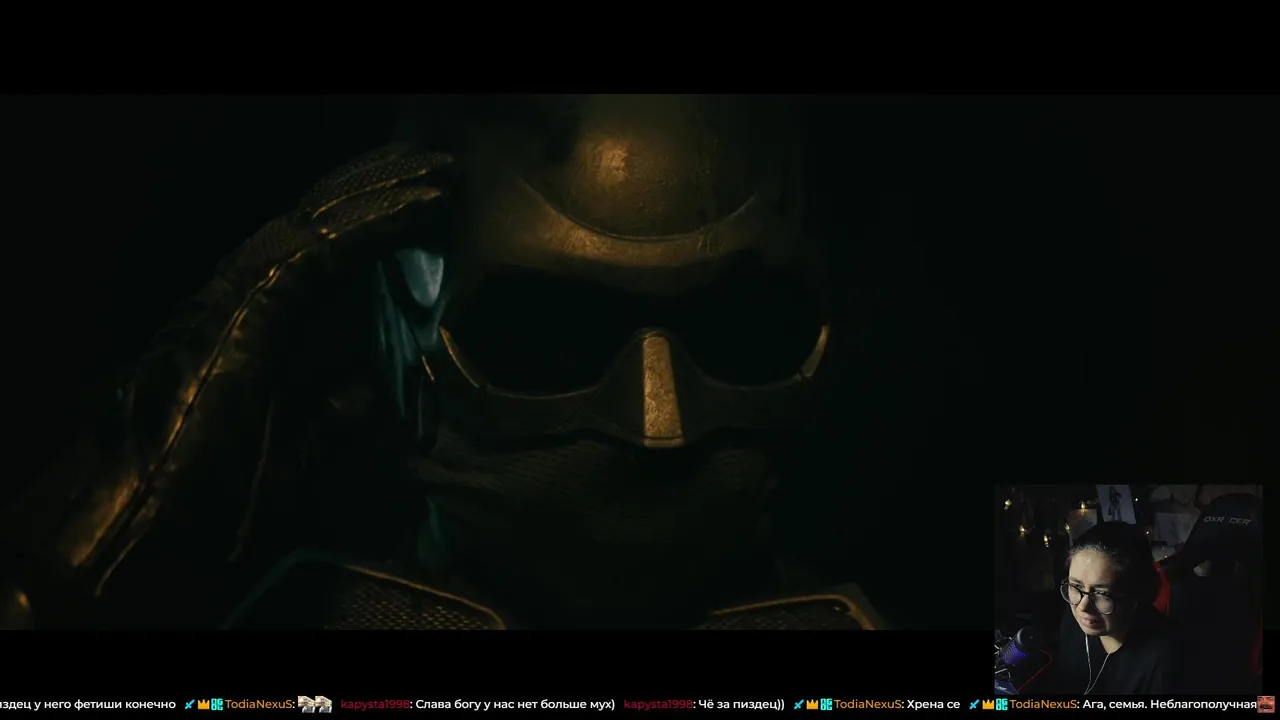Viewport: 1280px width, 720px height.
Task: Click TodiaNexuS username before 'Ага, семья'
Action: 1043,704
